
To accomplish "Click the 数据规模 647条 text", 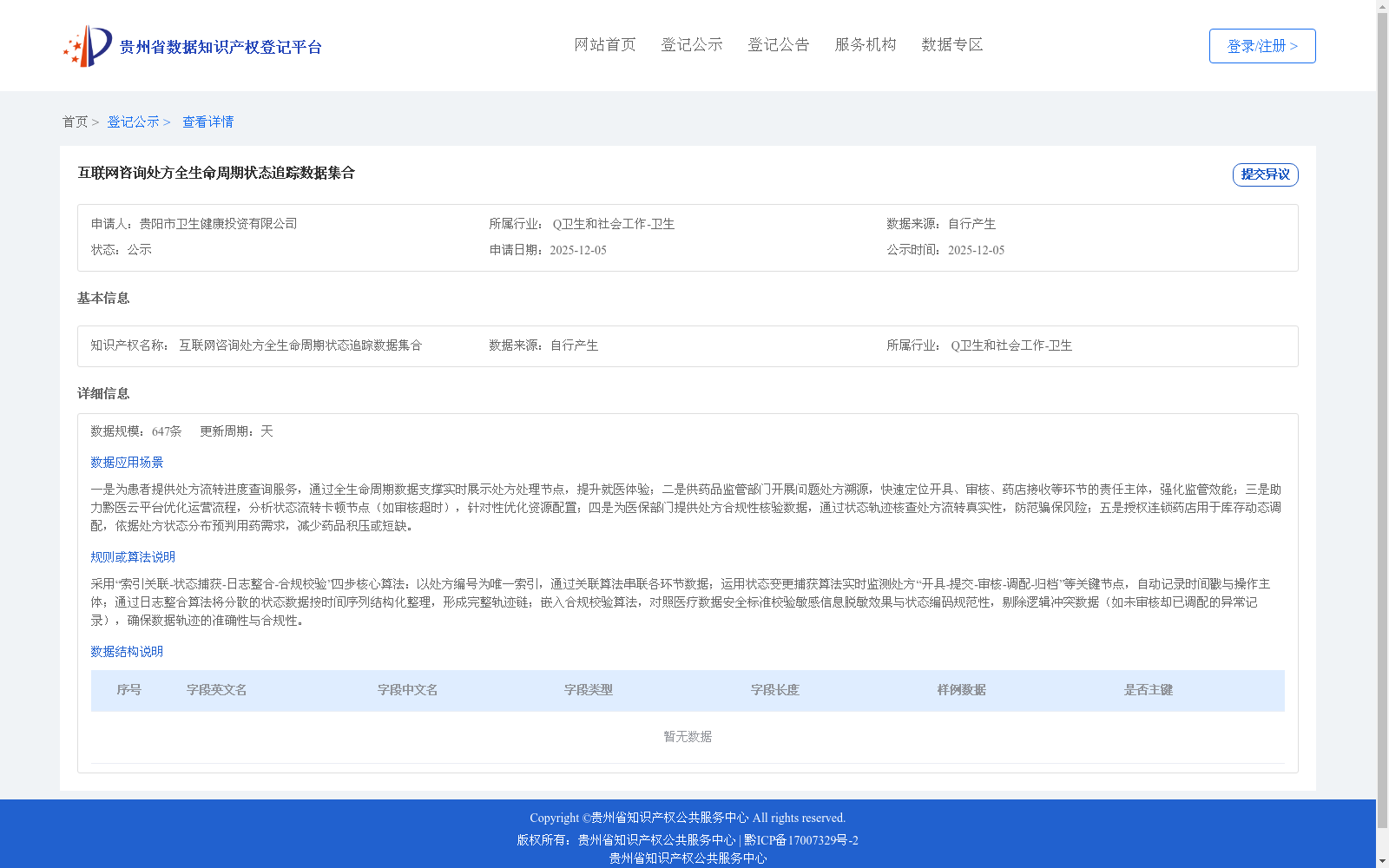I will pos(136,431).
